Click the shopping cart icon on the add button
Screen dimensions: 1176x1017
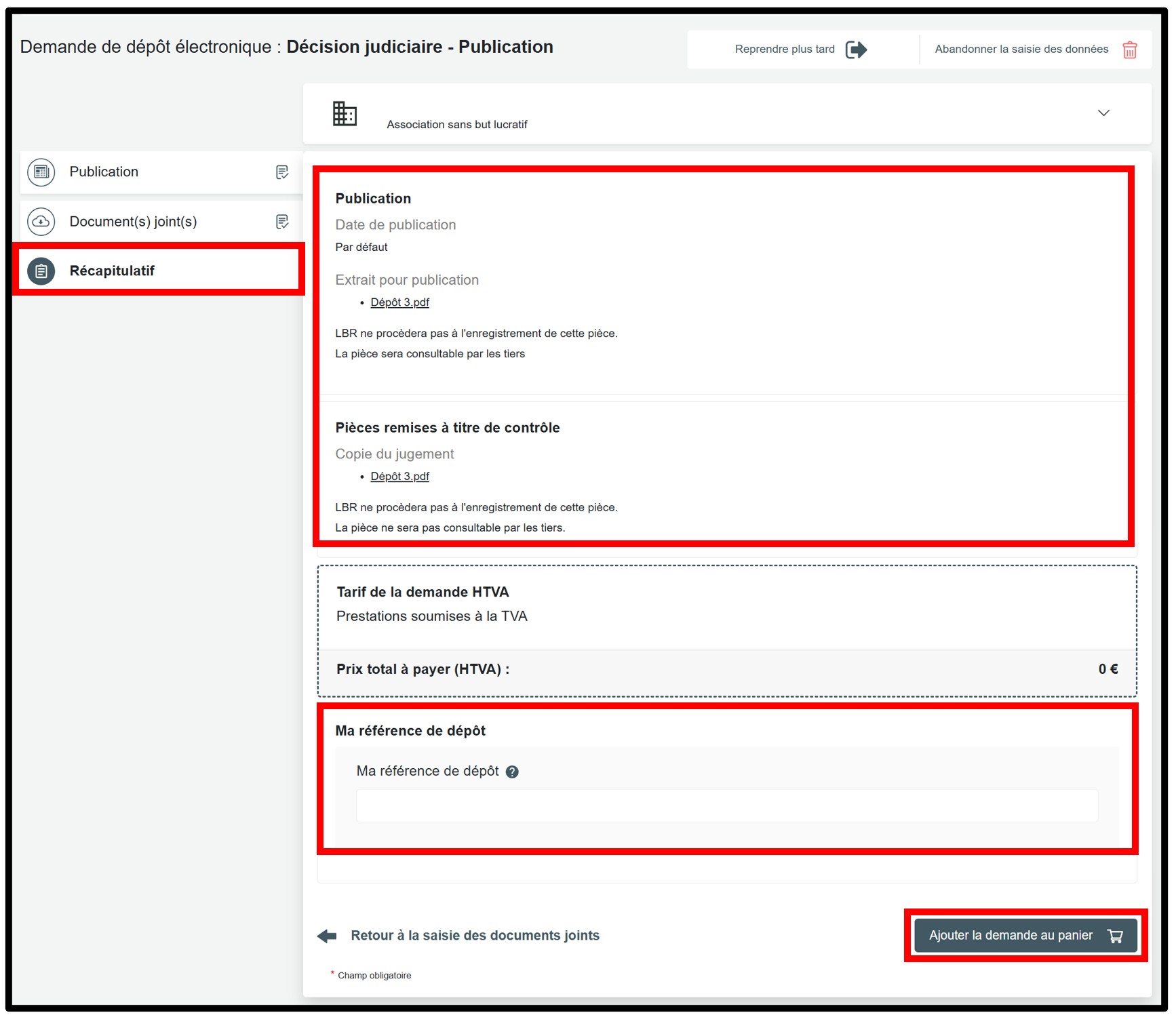[1115, 936]
